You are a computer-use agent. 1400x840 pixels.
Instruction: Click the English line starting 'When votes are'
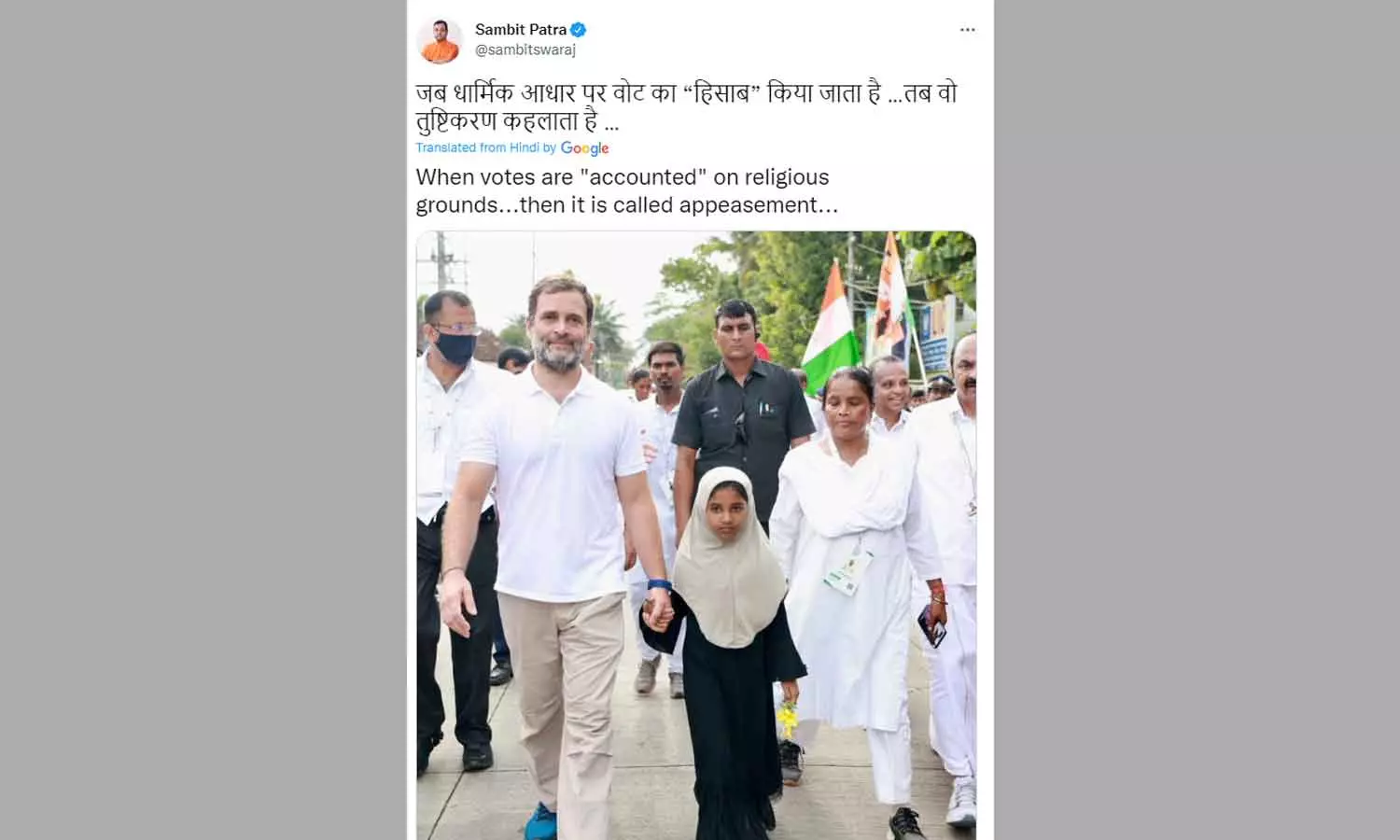click(x=623, y=177)
